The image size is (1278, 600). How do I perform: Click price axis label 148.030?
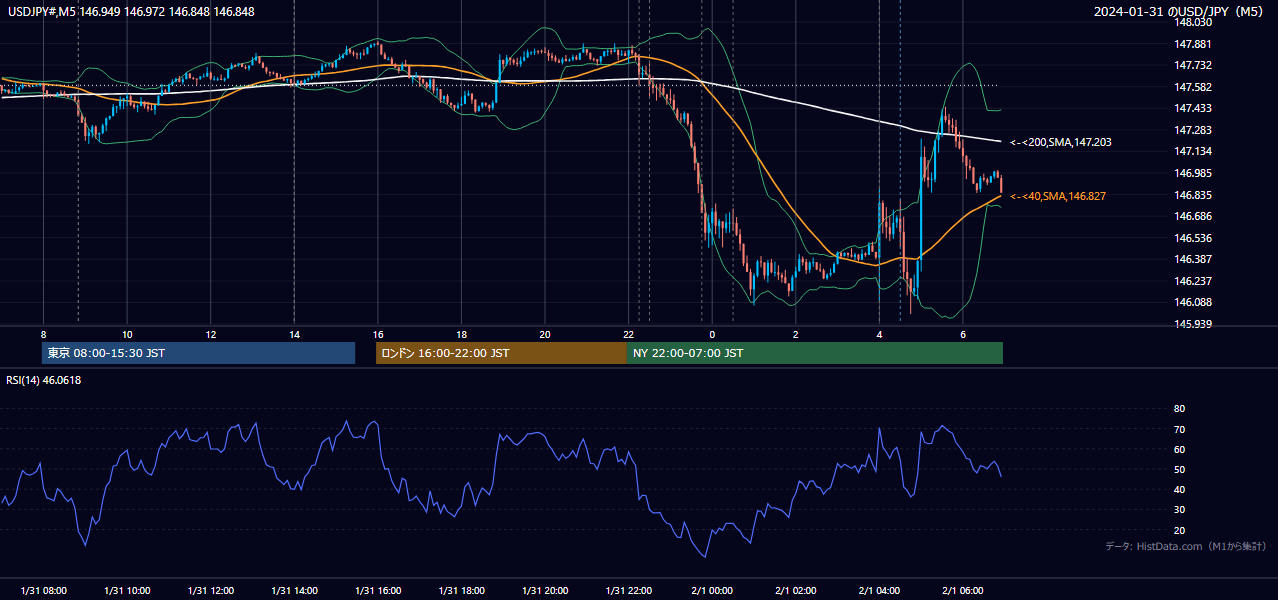click(1193, 22)
